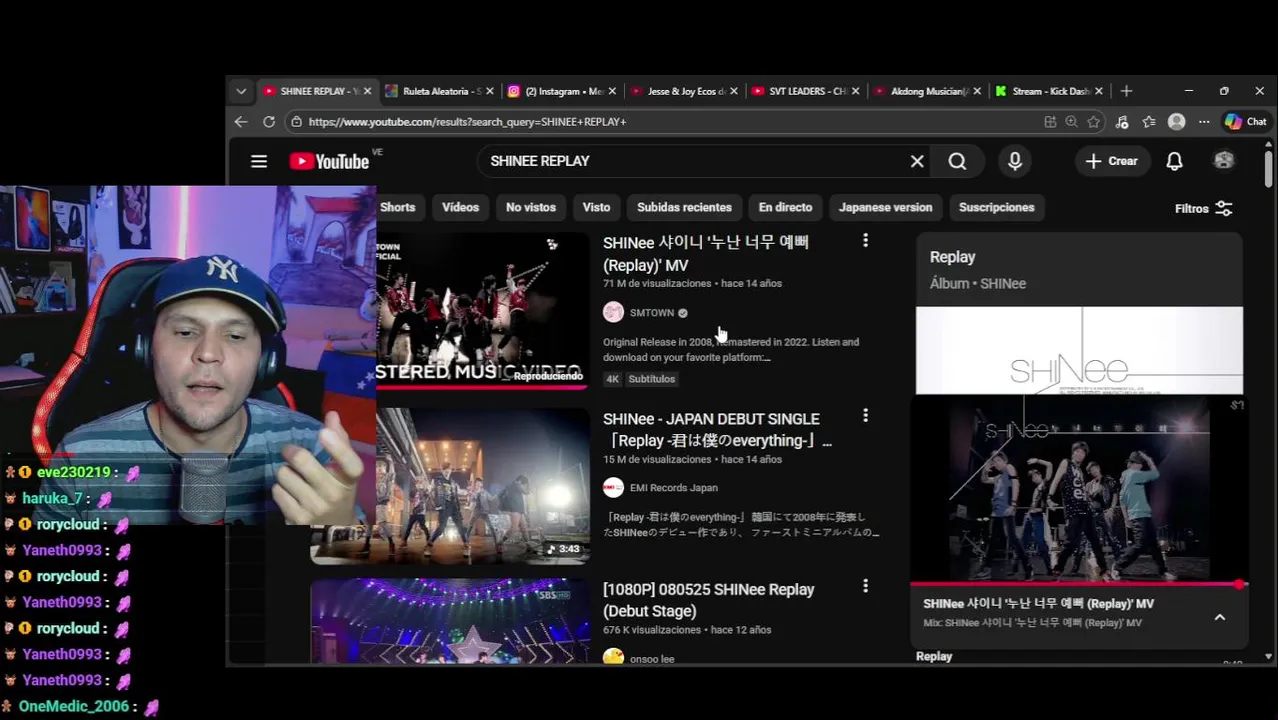1278x720 pixels.
Task: Click the SHINee album cover image
Action: pyautogui.click(x=1079, y=351)
